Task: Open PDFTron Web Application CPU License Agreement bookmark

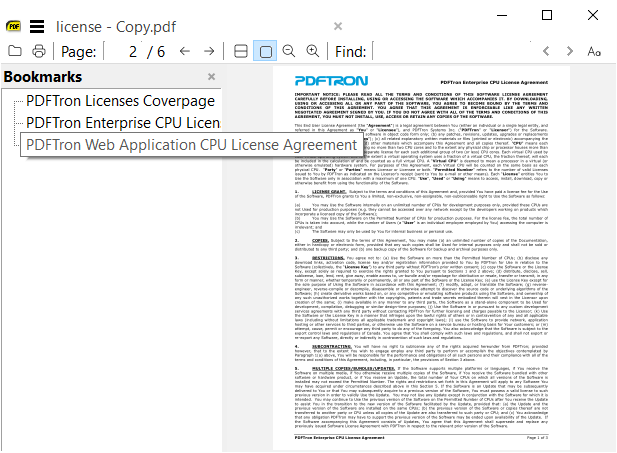Action: point(191,145)
